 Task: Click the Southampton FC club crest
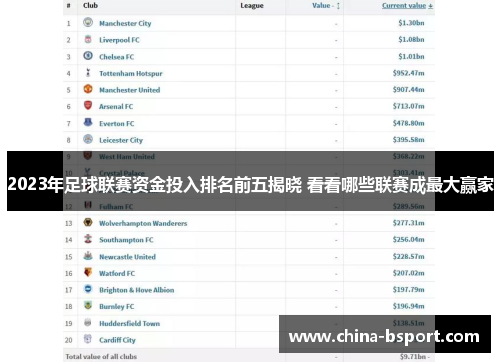coord(88,239)
